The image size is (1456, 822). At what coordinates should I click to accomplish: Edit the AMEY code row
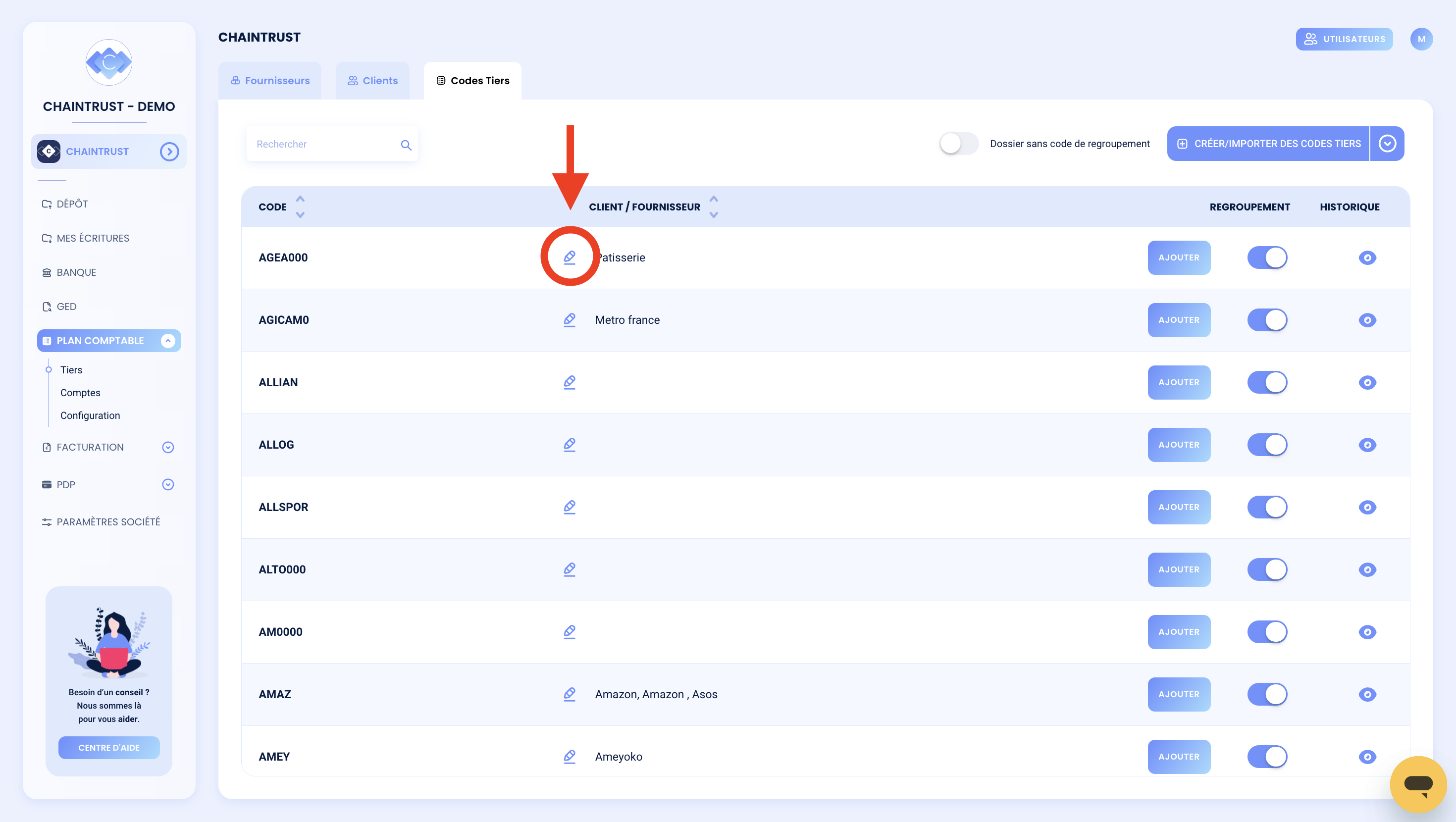[569, 757]
